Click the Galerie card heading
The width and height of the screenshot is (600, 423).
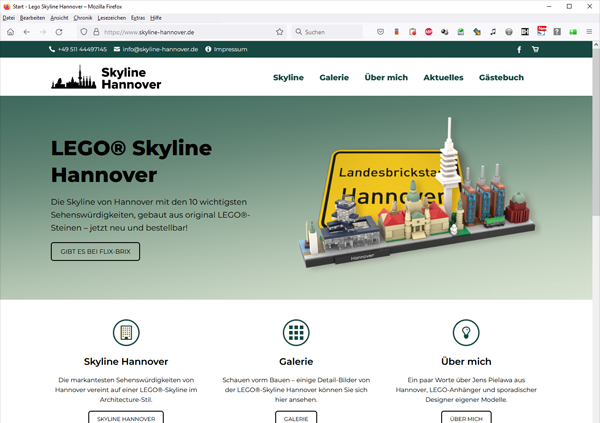coord(296,361)
